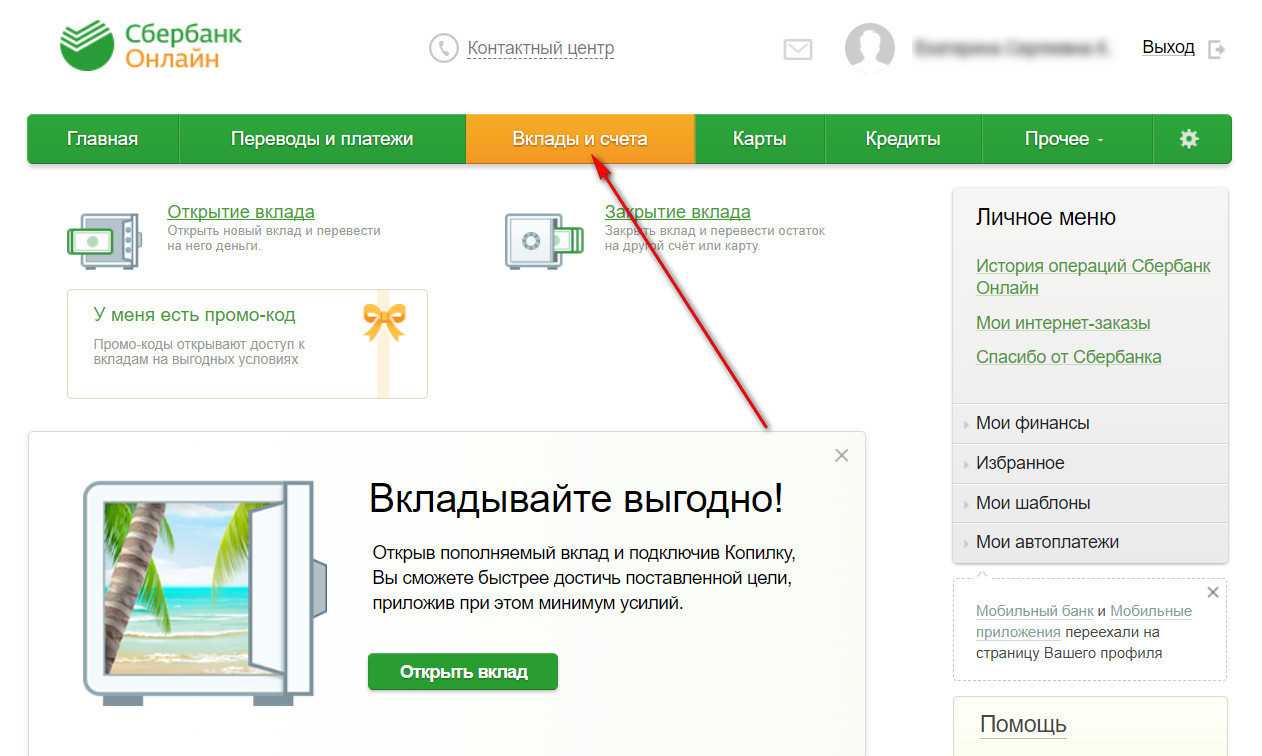Click the Помощь heading link
This screenshot has width=1262, height=756.
pos(1023,724)
